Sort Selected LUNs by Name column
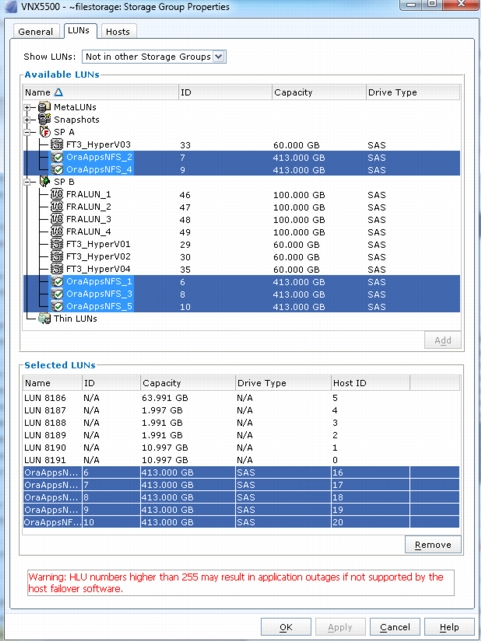This screenshot has height=643, width=482. click(53, 383)
